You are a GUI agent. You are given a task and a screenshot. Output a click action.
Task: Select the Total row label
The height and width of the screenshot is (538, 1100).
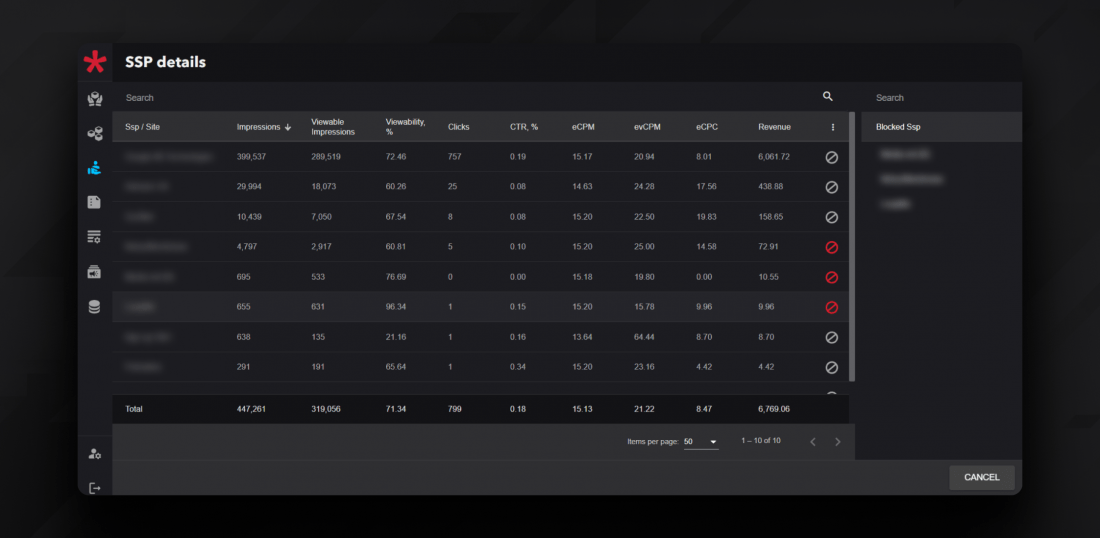click(133, 408)
